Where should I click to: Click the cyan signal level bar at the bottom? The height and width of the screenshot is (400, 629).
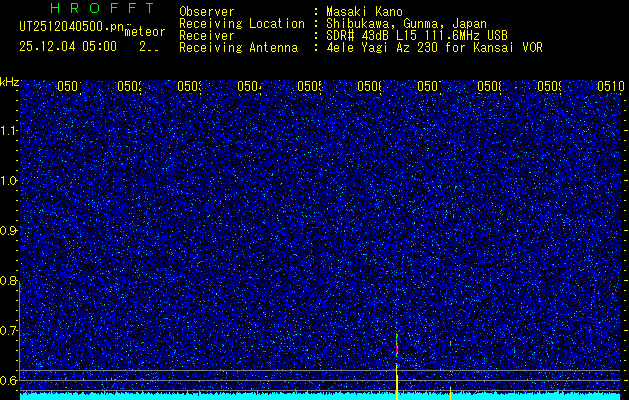[321, 396]
